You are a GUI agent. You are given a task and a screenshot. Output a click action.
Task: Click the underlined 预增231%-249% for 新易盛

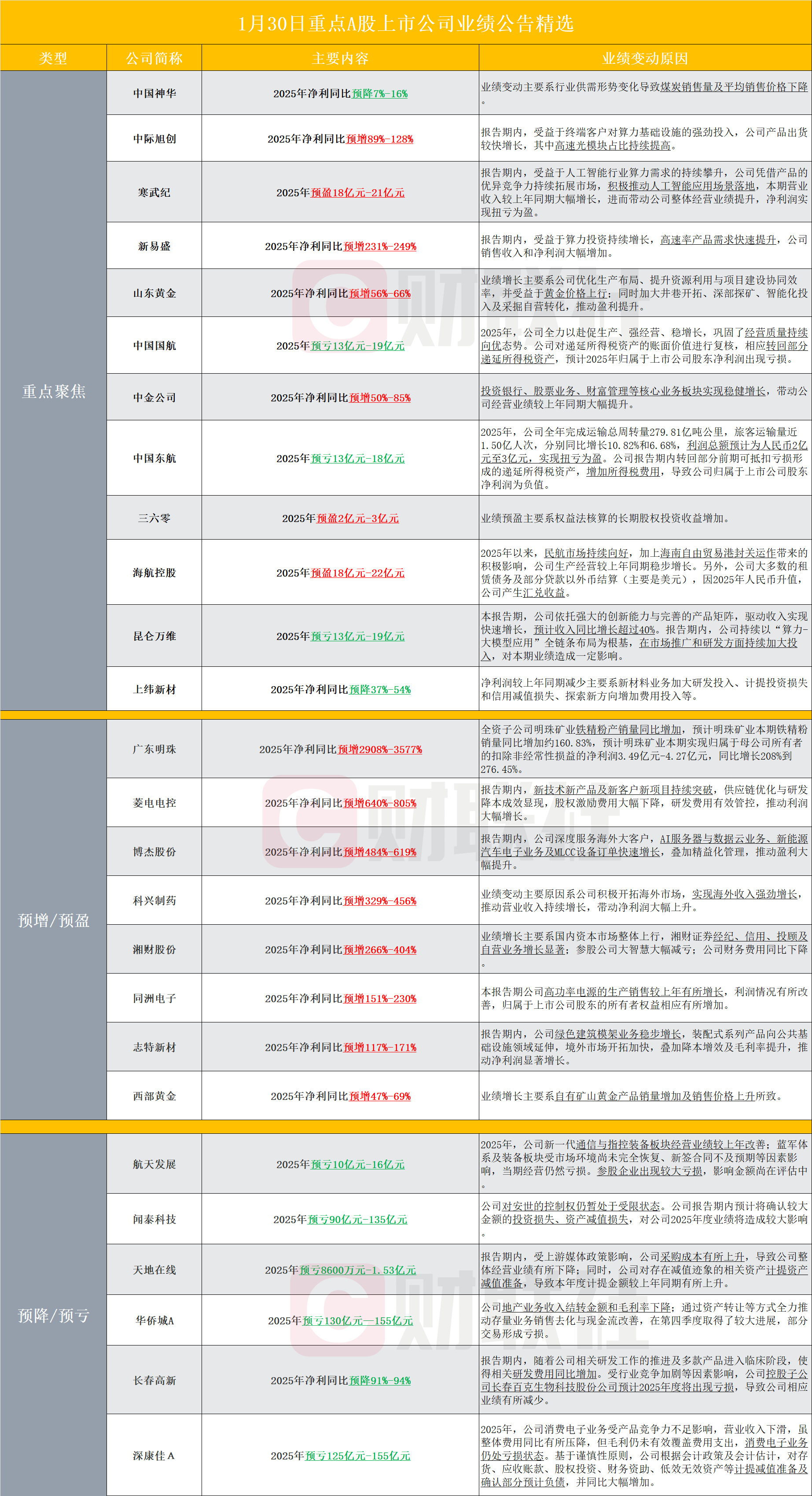[379, 247]
